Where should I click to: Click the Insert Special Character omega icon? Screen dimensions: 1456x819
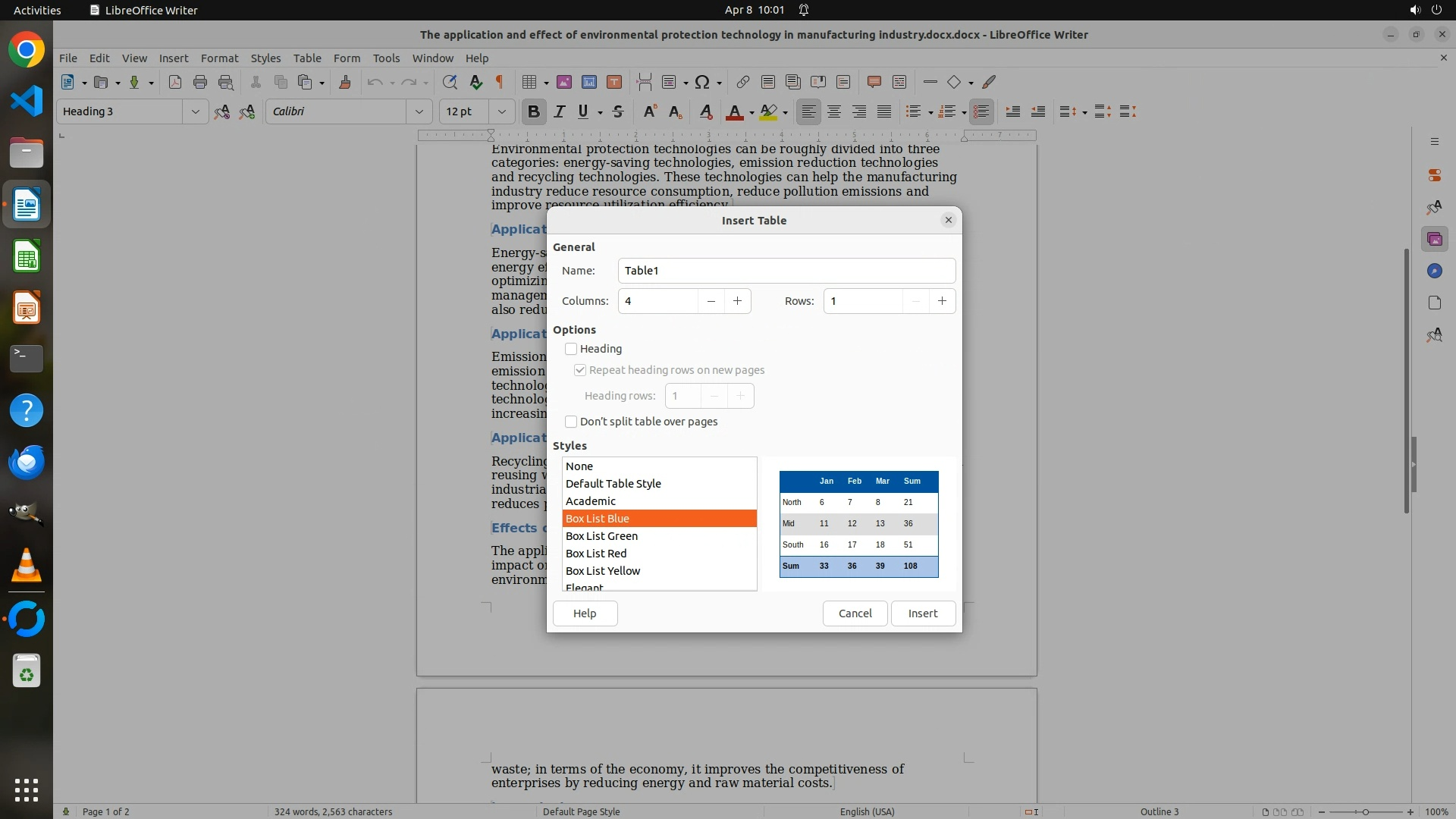702,82
